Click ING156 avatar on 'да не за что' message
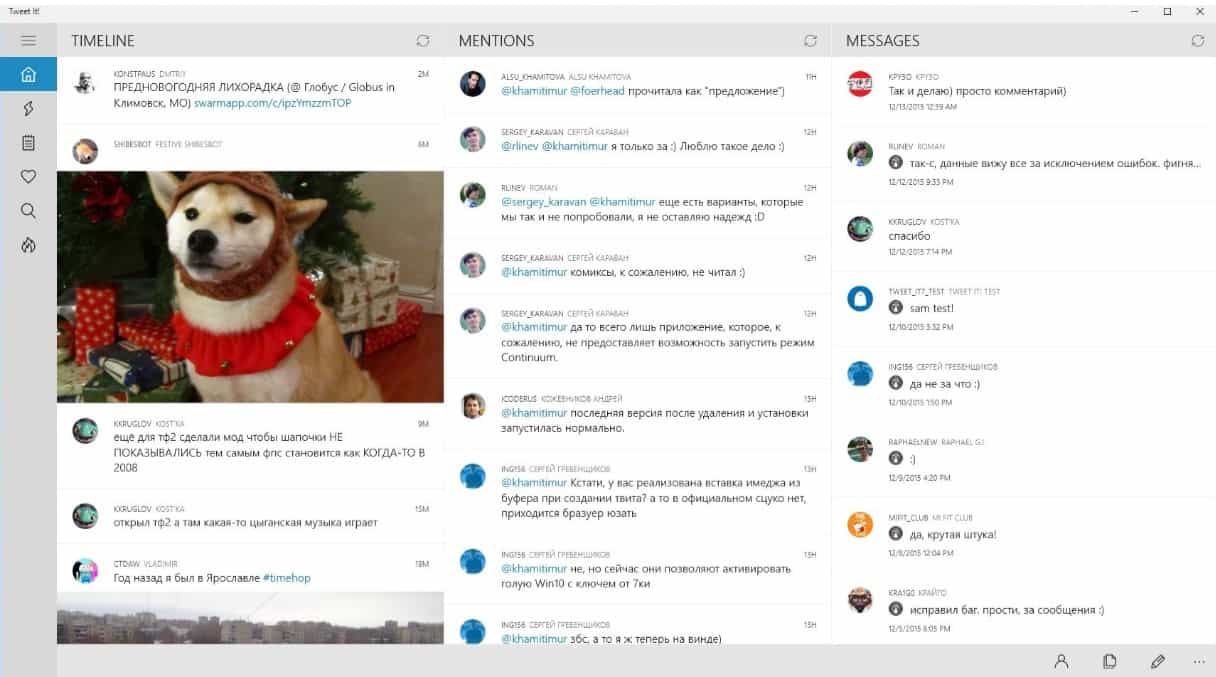 point(860,373)
